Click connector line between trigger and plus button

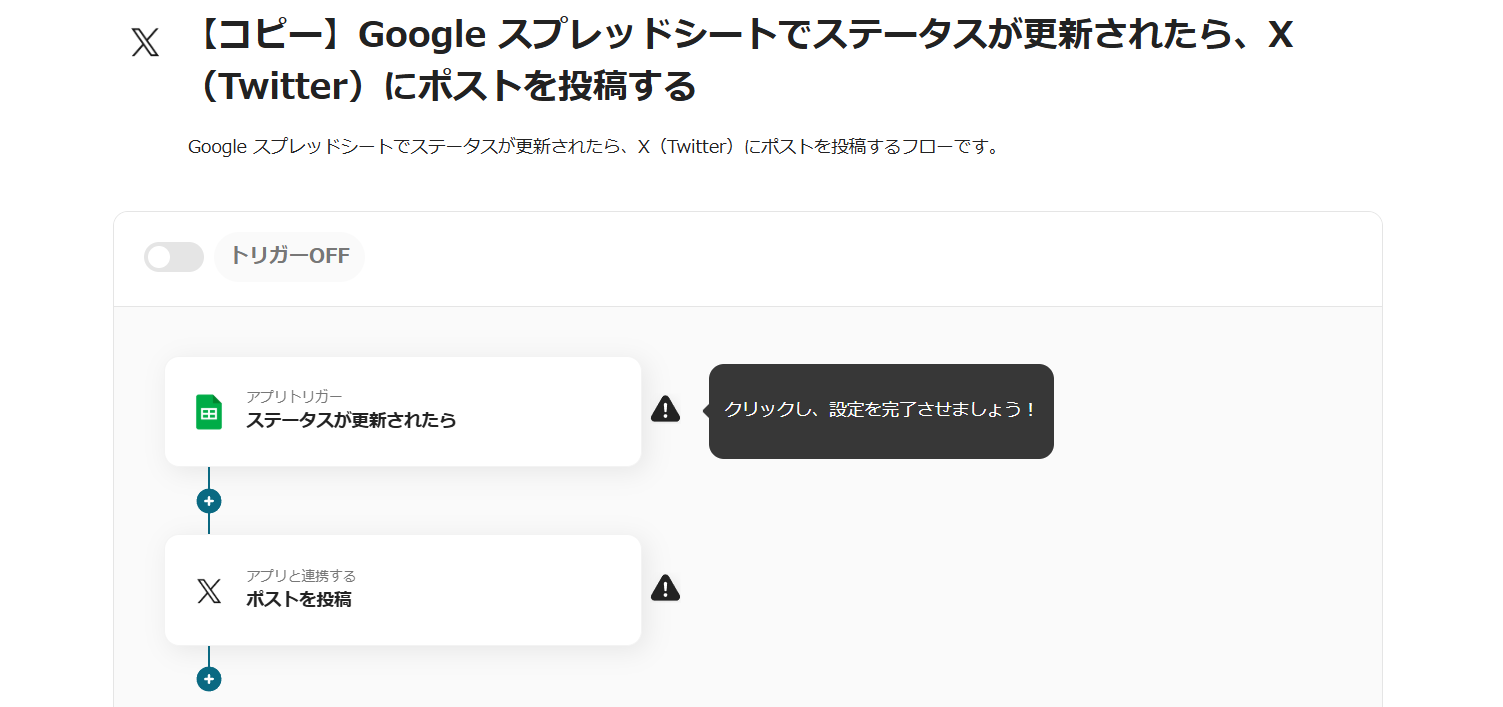pos(209,477)
